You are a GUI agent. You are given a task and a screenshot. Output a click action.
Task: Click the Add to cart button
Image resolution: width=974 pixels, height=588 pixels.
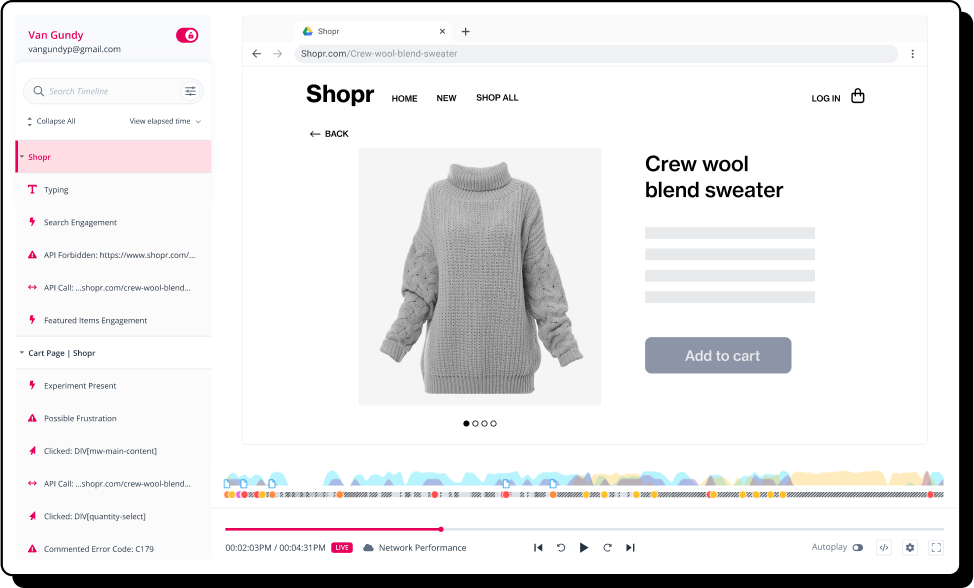point(717,355)
